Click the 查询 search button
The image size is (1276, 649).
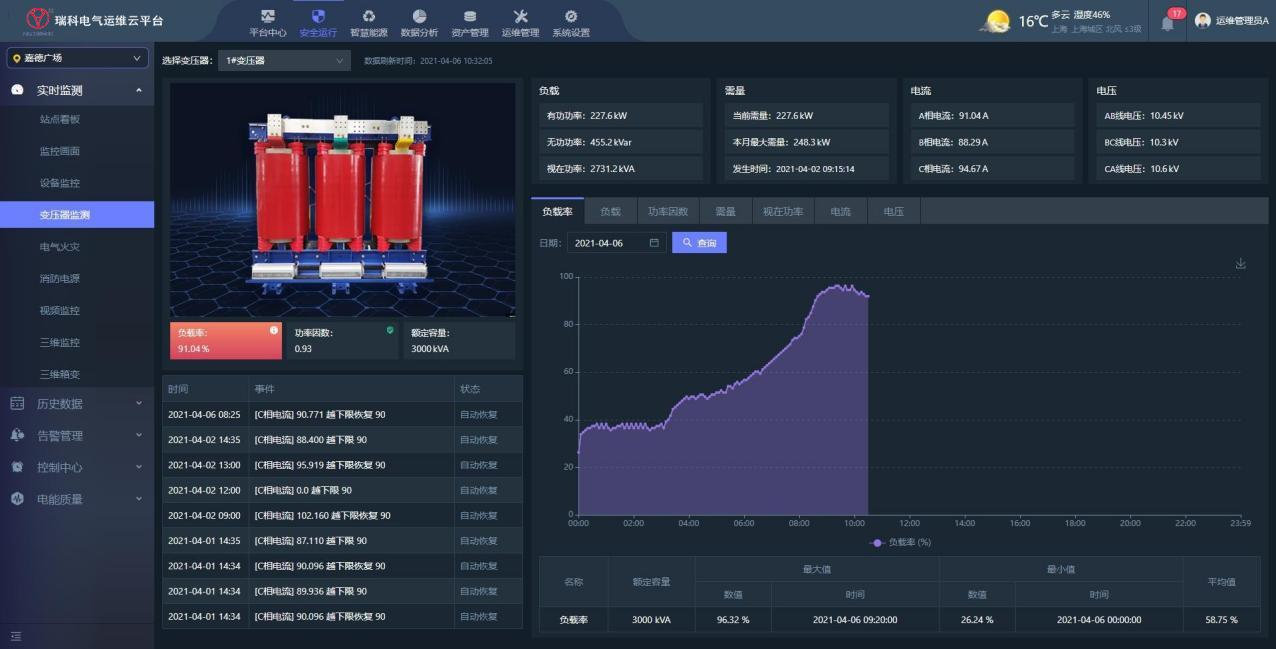[699, 243]
